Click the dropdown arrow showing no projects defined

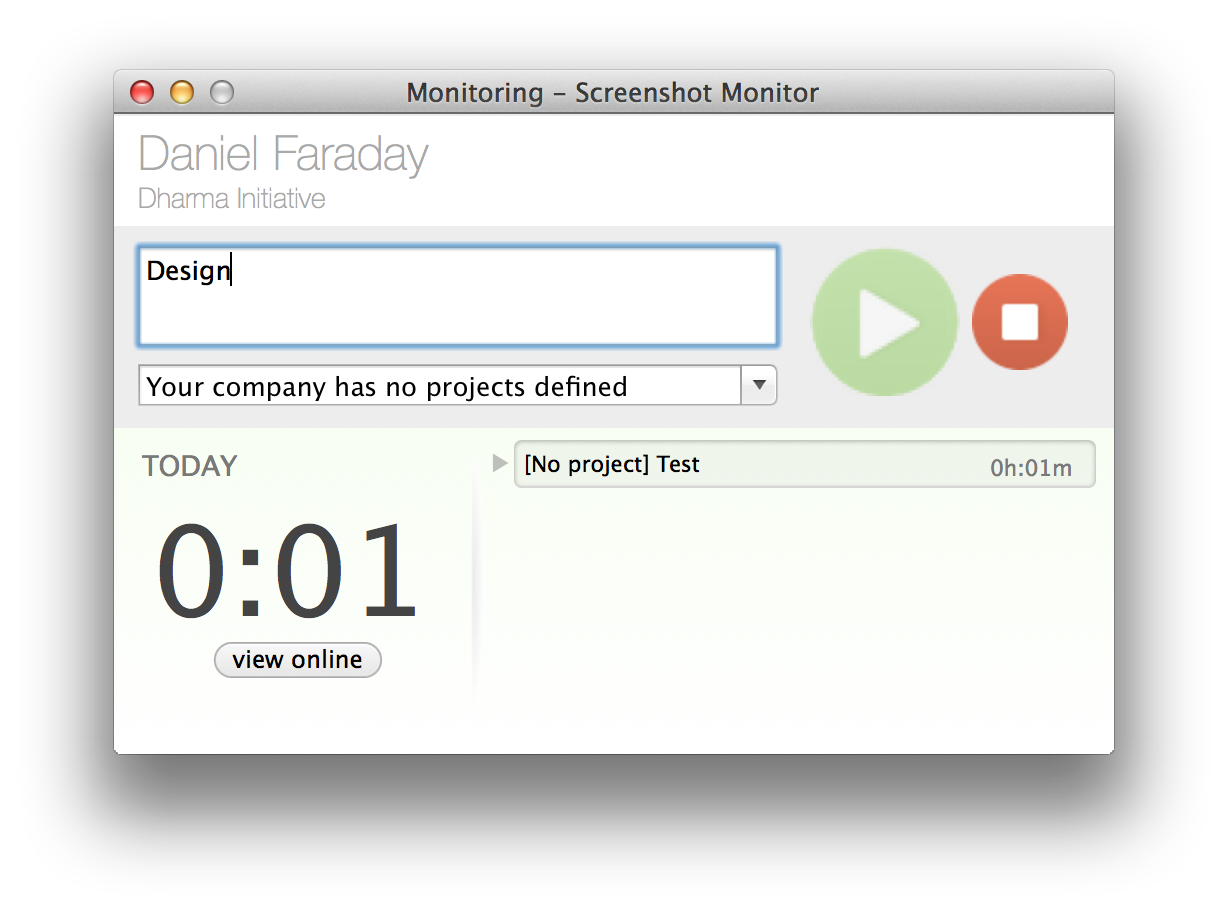(x=760, y=385)
